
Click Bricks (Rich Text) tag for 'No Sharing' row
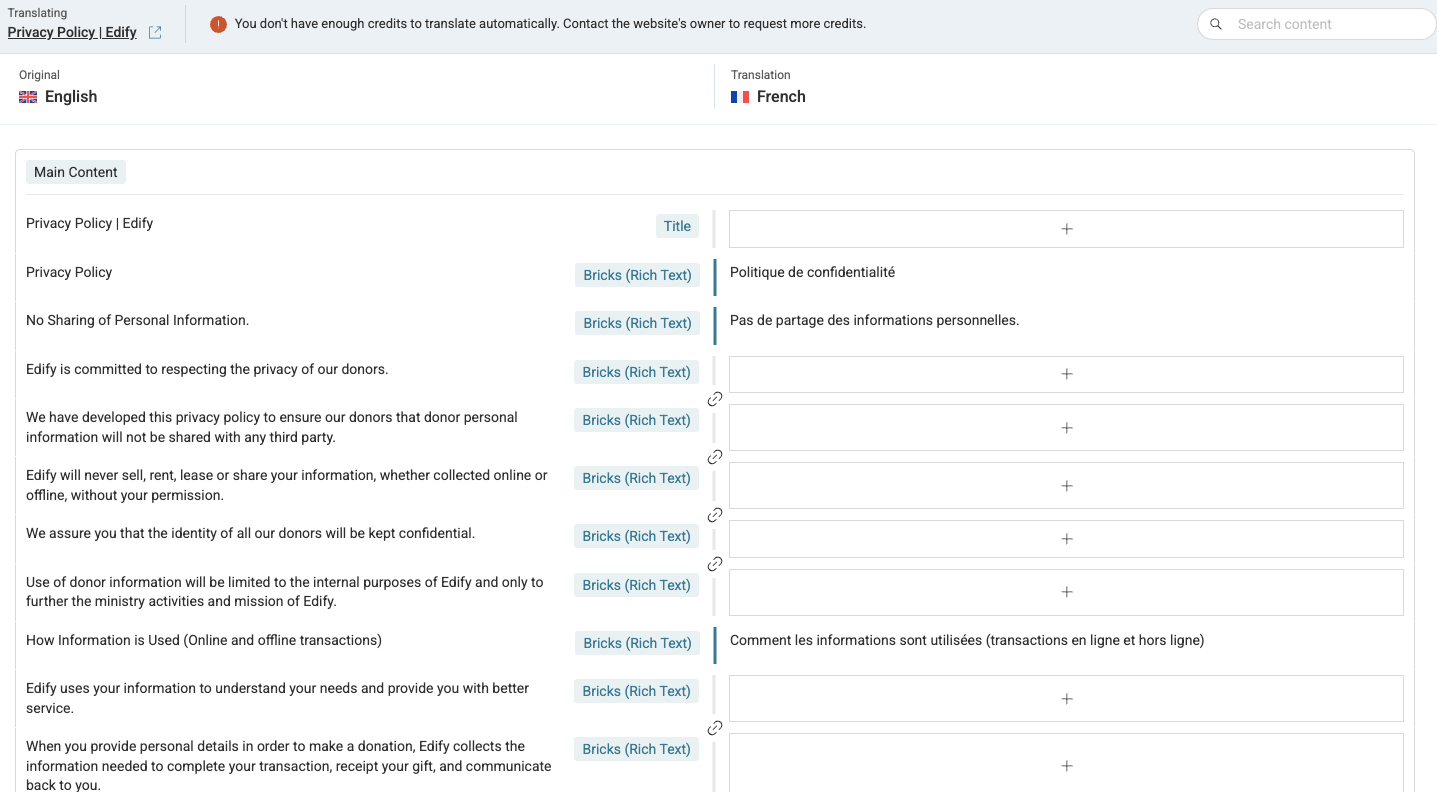[x=637, y=323]
